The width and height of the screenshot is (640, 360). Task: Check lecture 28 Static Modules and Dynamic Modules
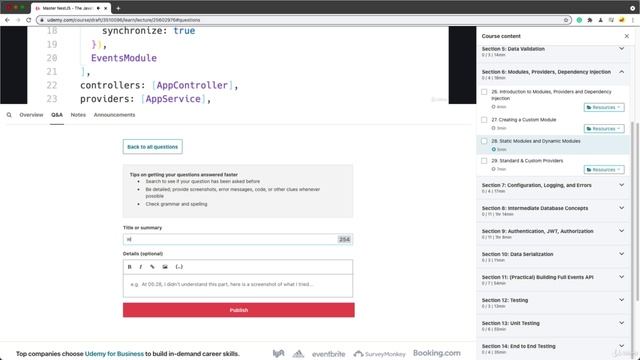484,141
